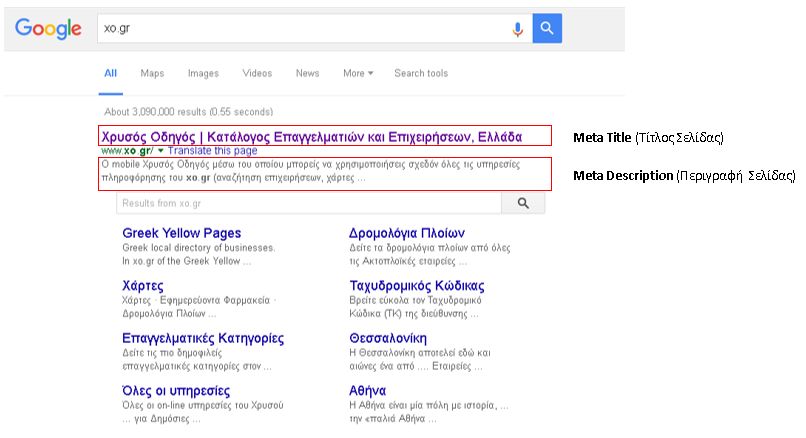Click the Δείτε τις πιο δημοφιλείς snippet
The image size is (806, 438).
coord(197,359)
